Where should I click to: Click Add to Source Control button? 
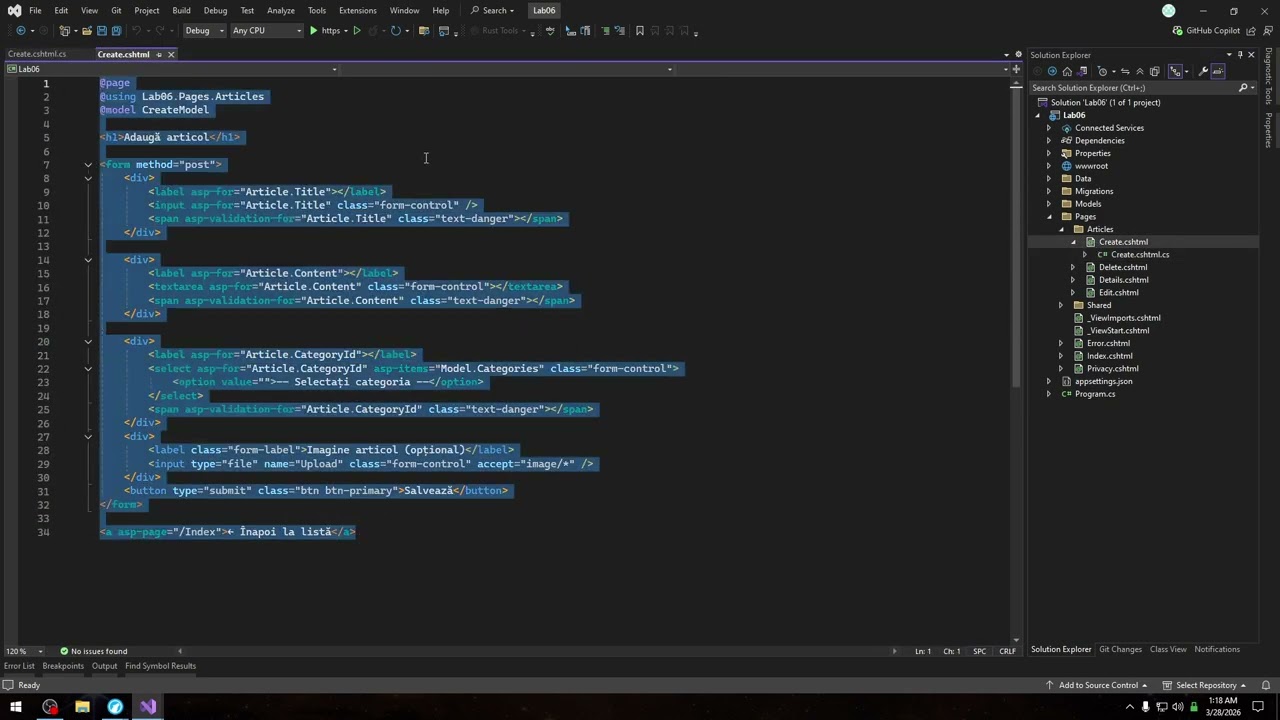point(1096,685)
